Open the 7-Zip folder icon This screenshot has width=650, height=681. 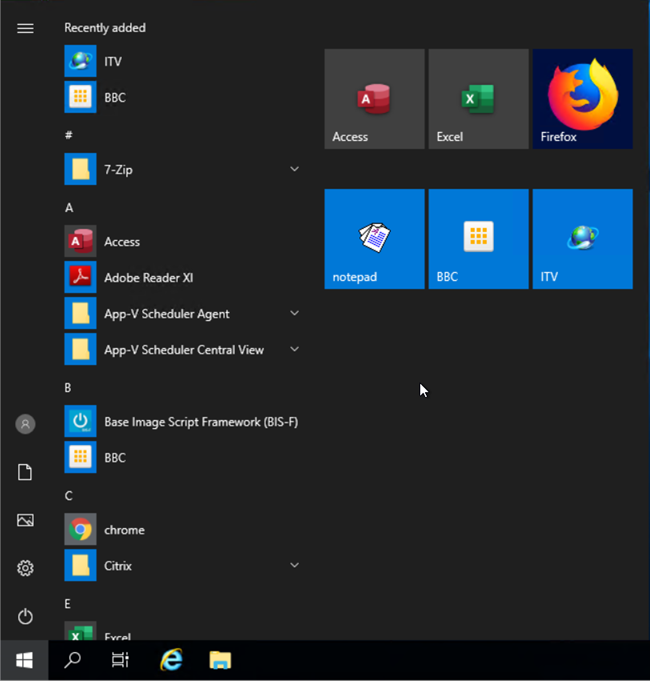click(x=80, y=169)
